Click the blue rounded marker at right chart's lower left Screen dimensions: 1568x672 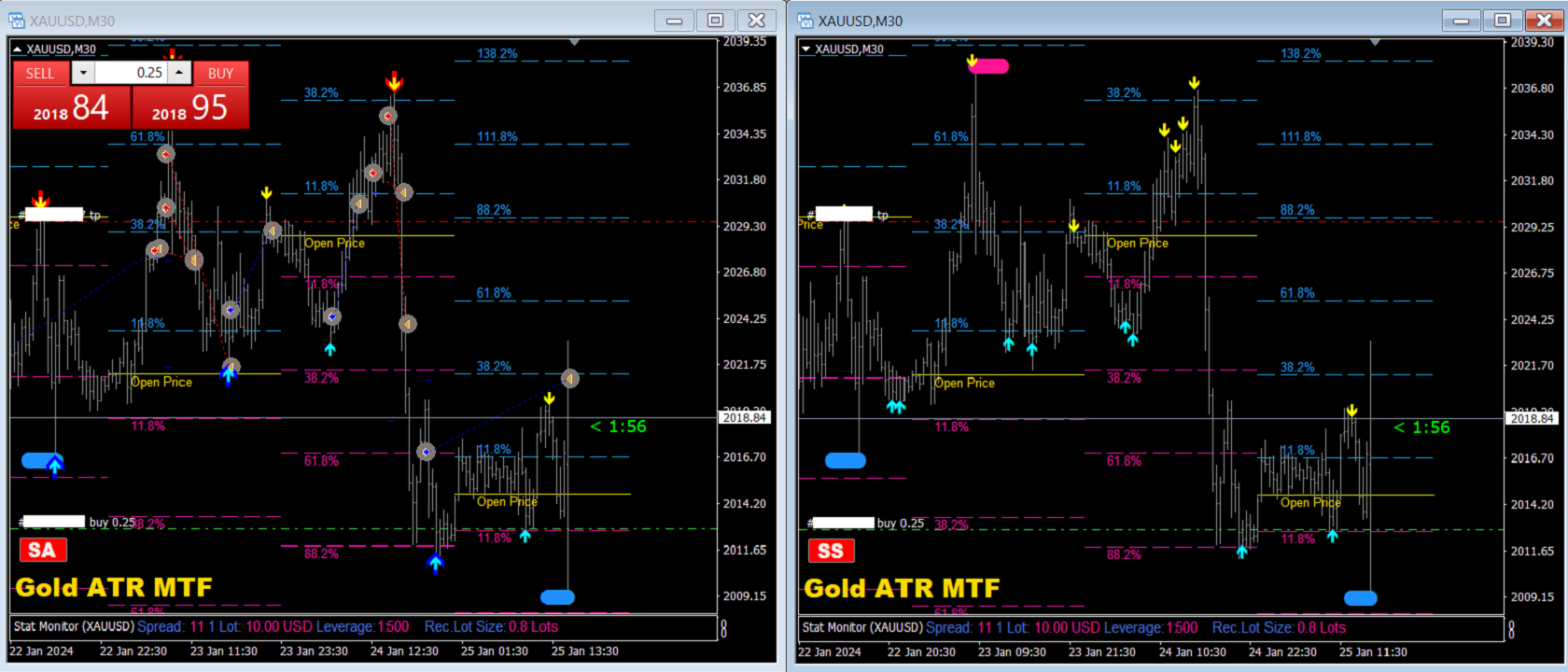click(846, 460)
